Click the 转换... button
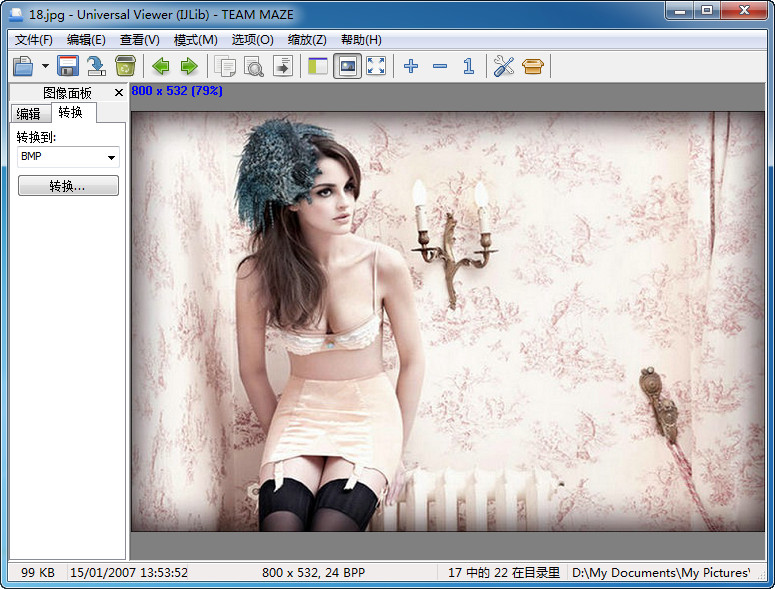The image size is (775, 589). (68, 186)
